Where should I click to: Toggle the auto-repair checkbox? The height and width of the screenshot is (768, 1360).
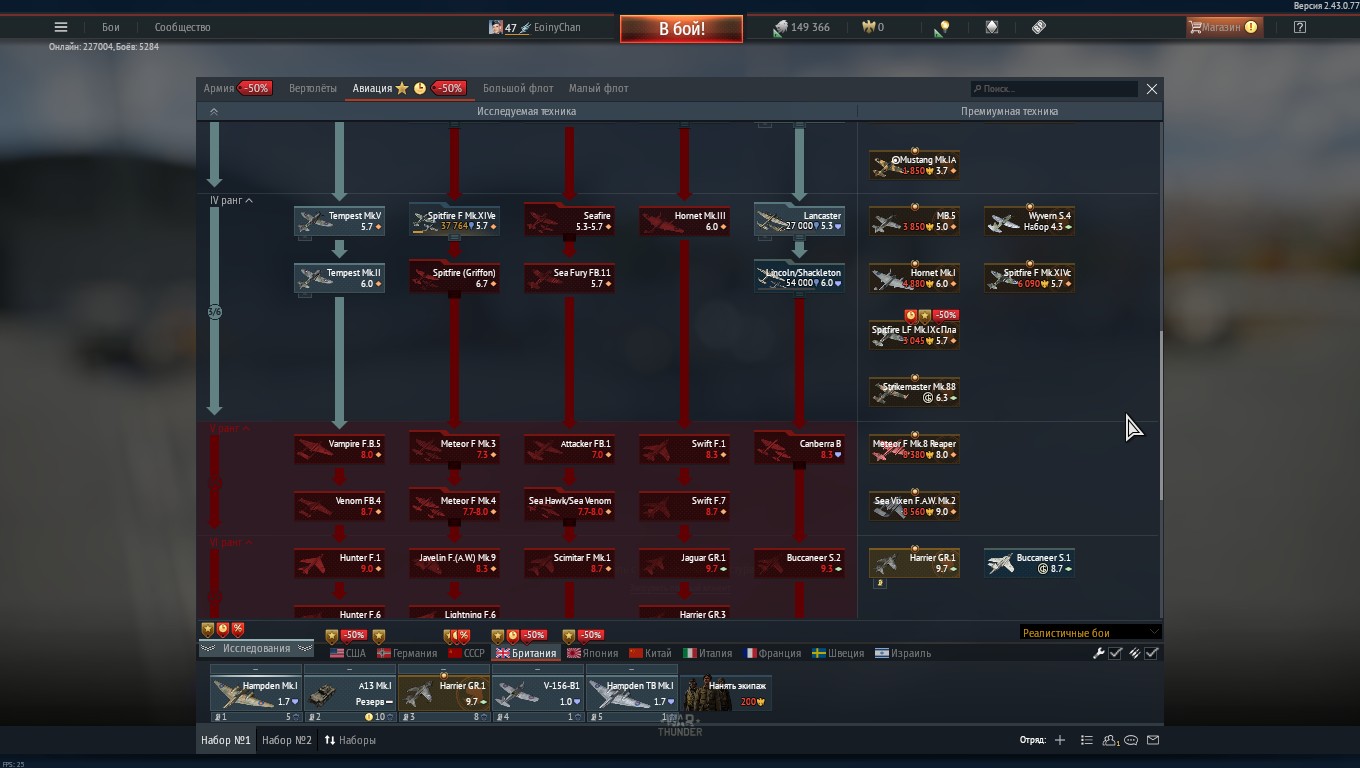coord(1116,654)
